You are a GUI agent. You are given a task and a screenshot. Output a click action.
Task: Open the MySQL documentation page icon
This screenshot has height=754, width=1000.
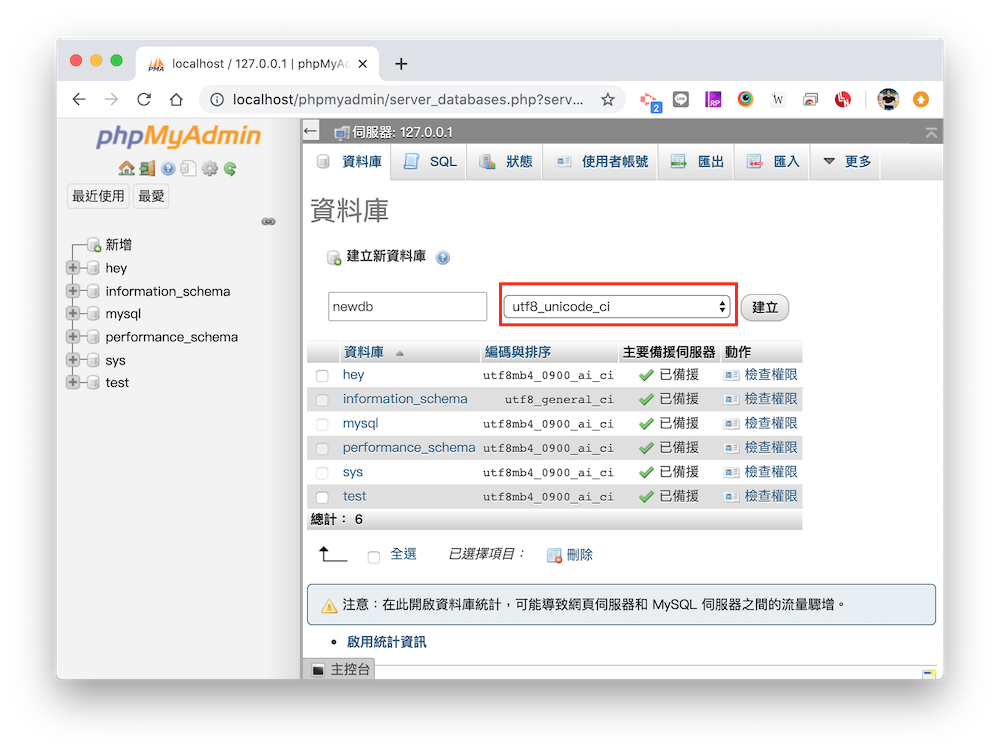[188, 168]
